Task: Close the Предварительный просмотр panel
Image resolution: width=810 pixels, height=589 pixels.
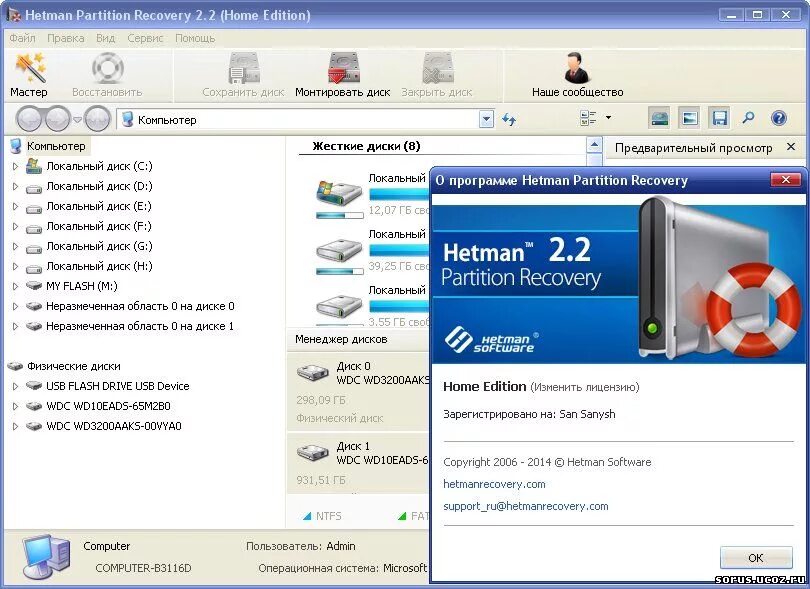Action: [791, 147]
